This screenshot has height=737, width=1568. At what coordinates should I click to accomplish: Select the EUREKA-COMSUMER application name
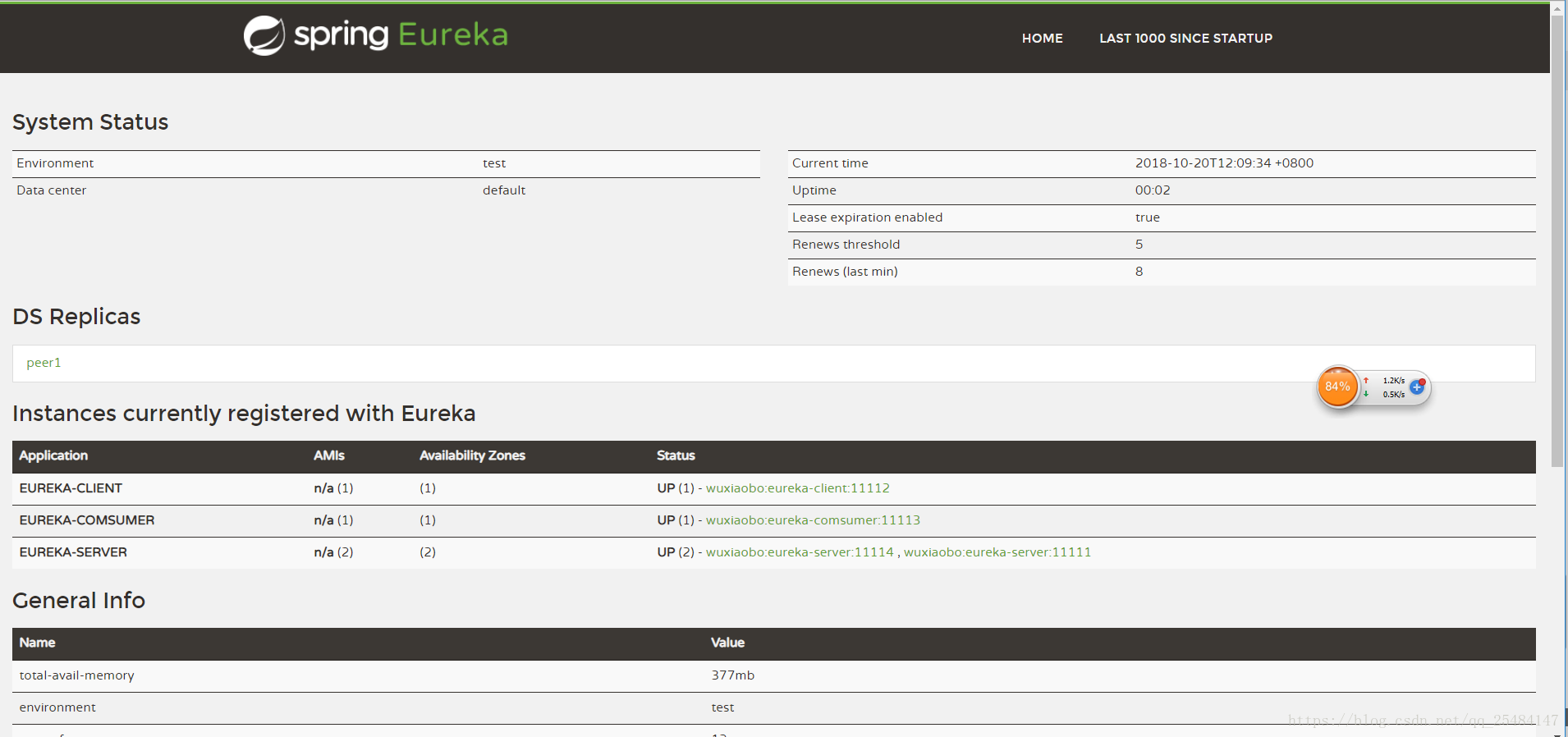coord(87,520)
